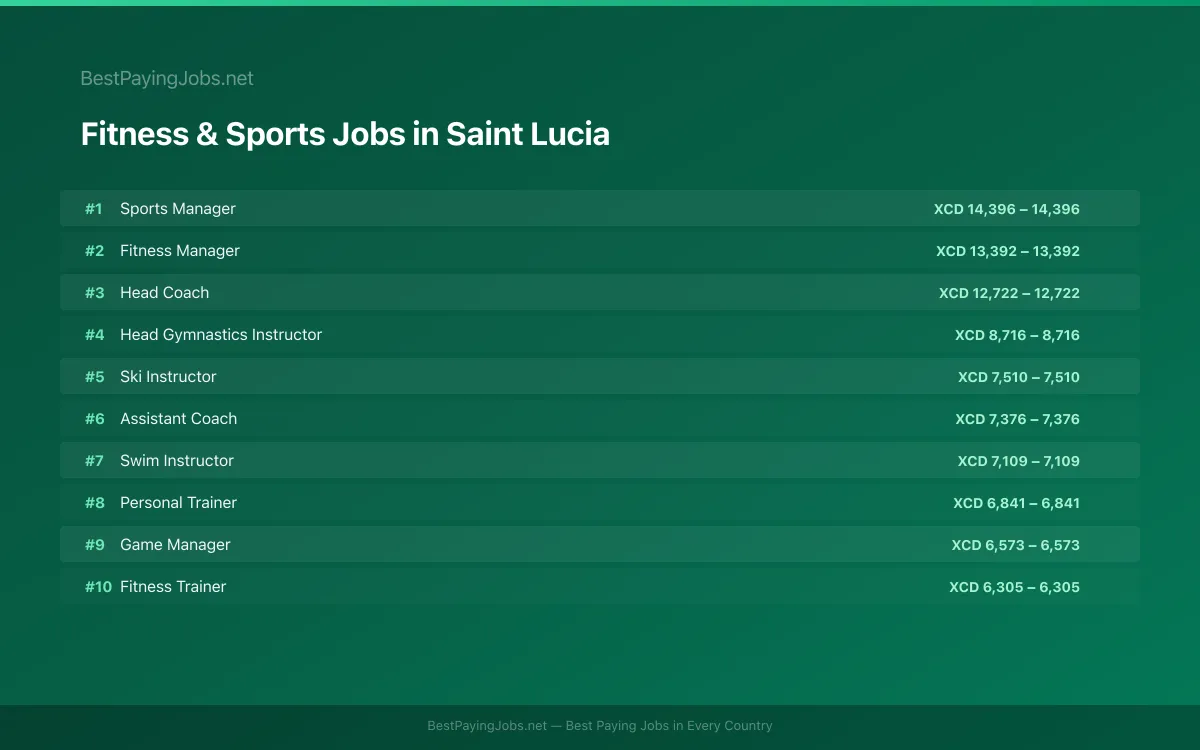Click the salary XCD 6,841 – 6,841
The width and height of the screenshot is (1200, 750).
point(1016,503)
